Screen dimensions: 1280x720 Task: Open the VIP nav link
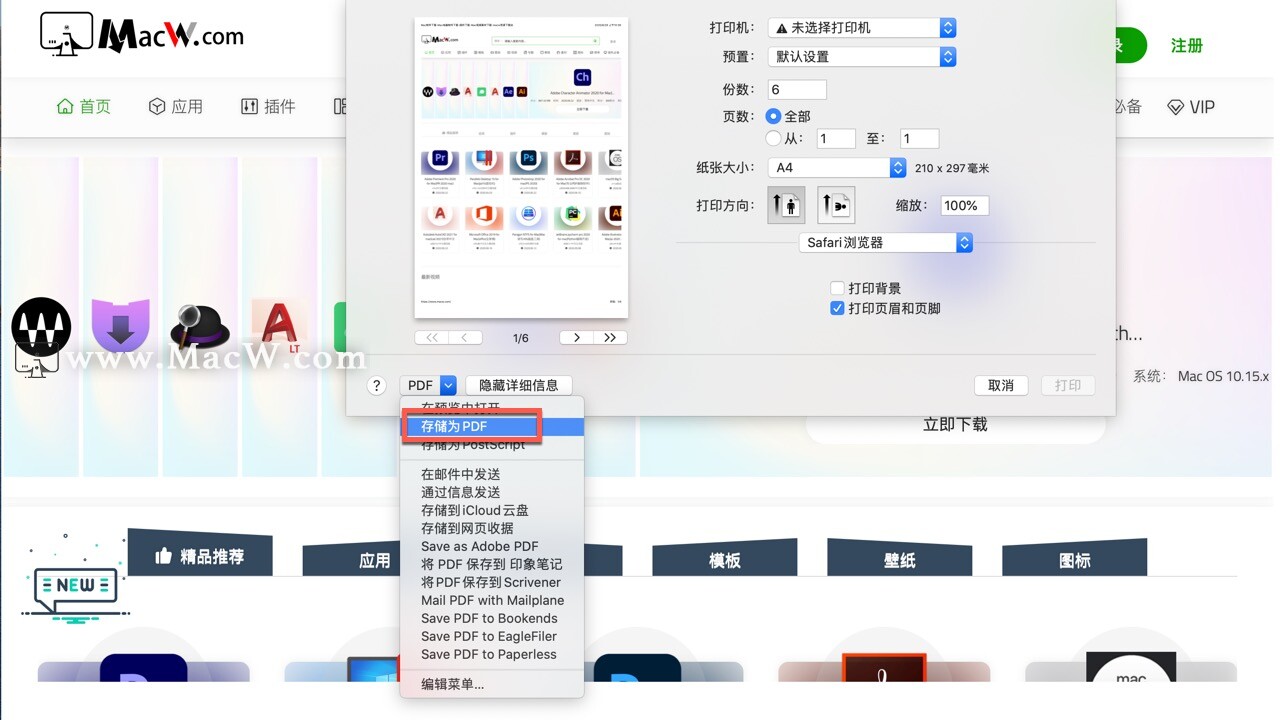(x=1191, y=107)
